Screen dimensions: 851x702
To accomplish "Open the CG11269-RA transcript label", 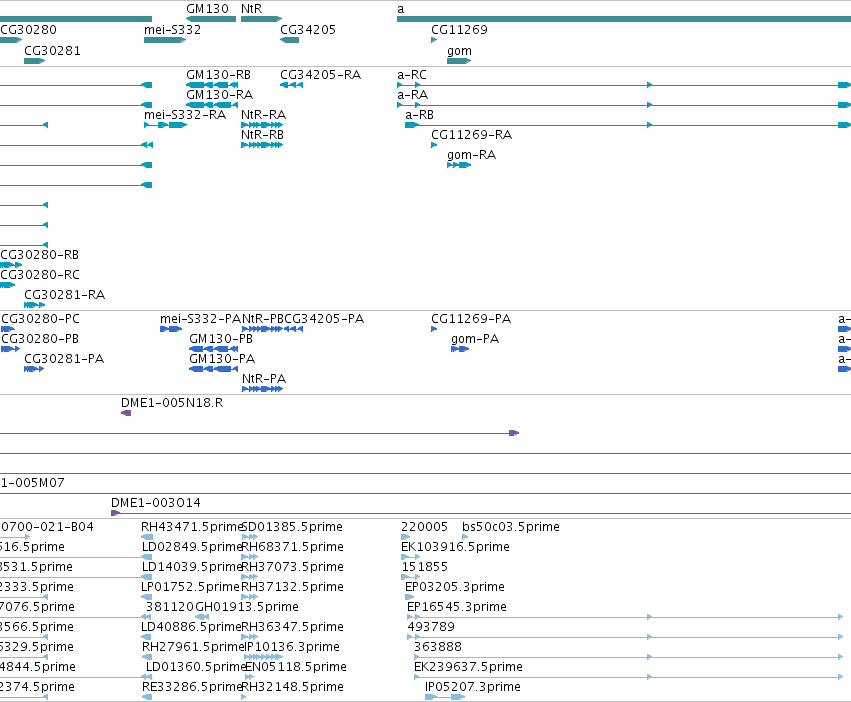I will point(471,135).
